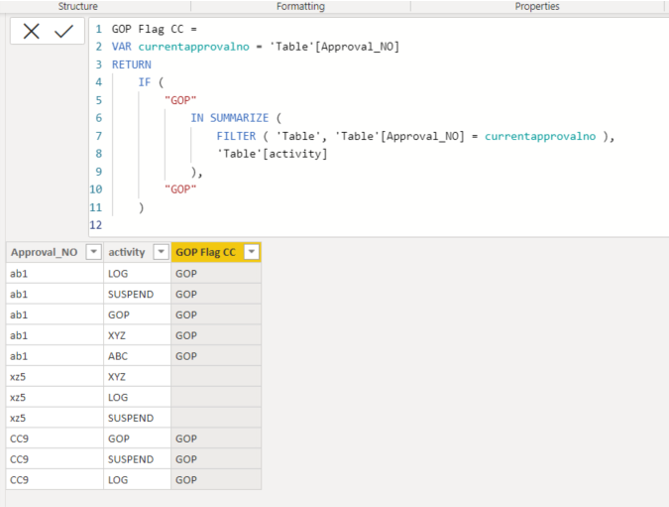Viewport: 669px width, 507px height.
Task: Click the ab1 row's SUSPEND activity cell
Action: [x=137, y=294]
